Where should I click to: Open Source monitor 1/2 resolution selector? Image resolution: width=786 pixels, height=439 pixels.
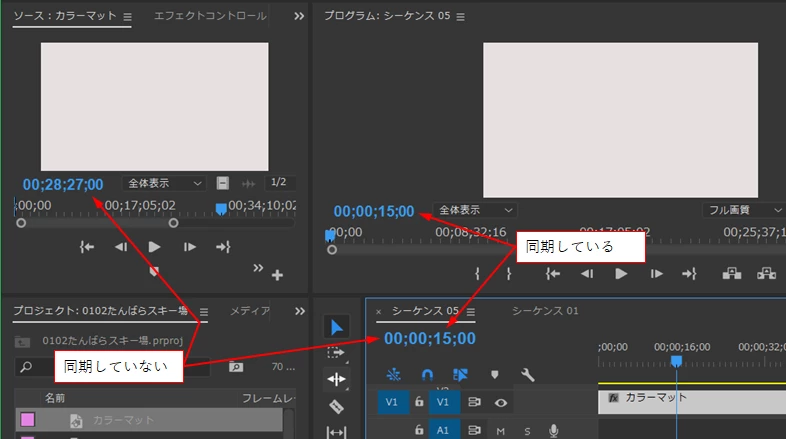point(279,182)
